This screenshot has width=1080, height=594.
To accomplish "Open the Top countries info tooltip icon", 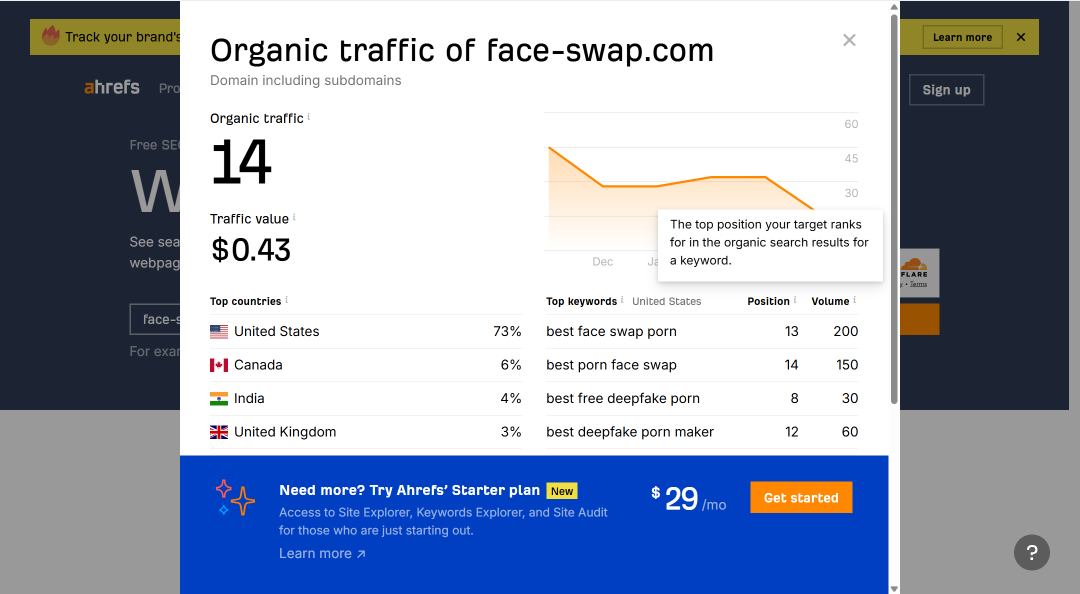I will click(x=287, y=300).
